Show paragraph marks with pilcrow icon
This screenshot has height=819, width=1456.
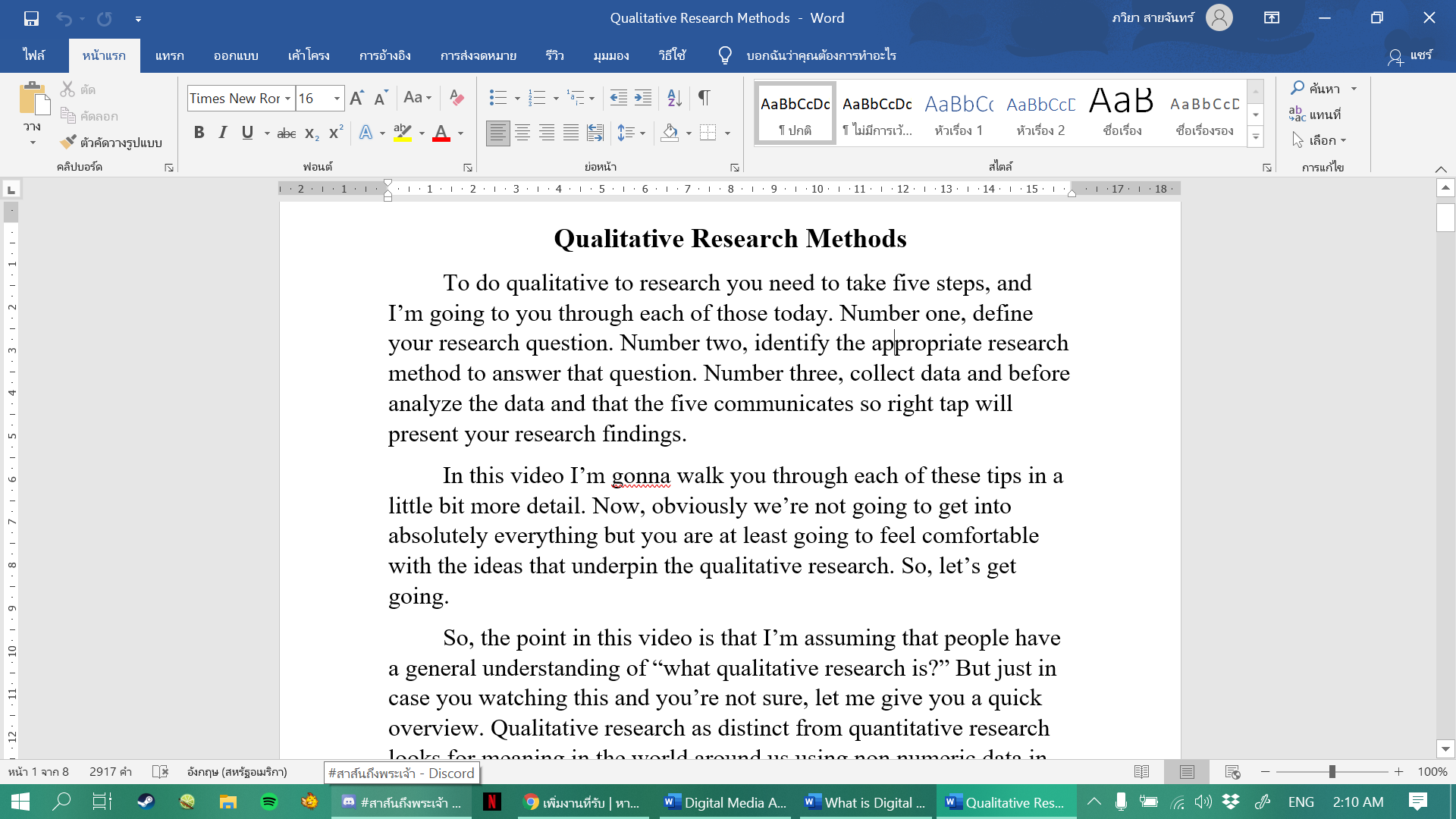point(704,98)
